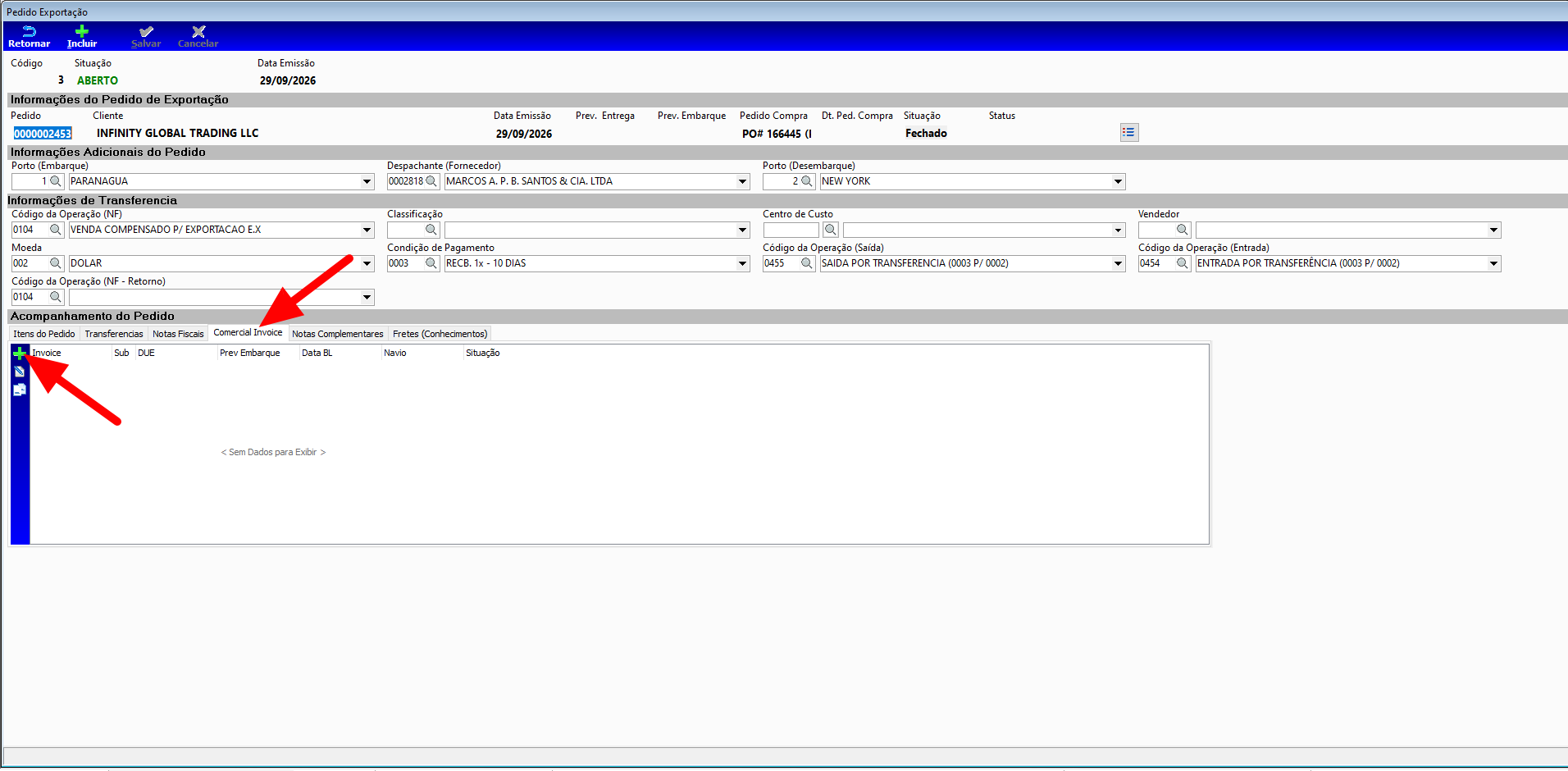Expand RECB. 1x - 10 DIAS dropdown
The height and width of the screenshot is (771, 1568).
coord(742,263)
